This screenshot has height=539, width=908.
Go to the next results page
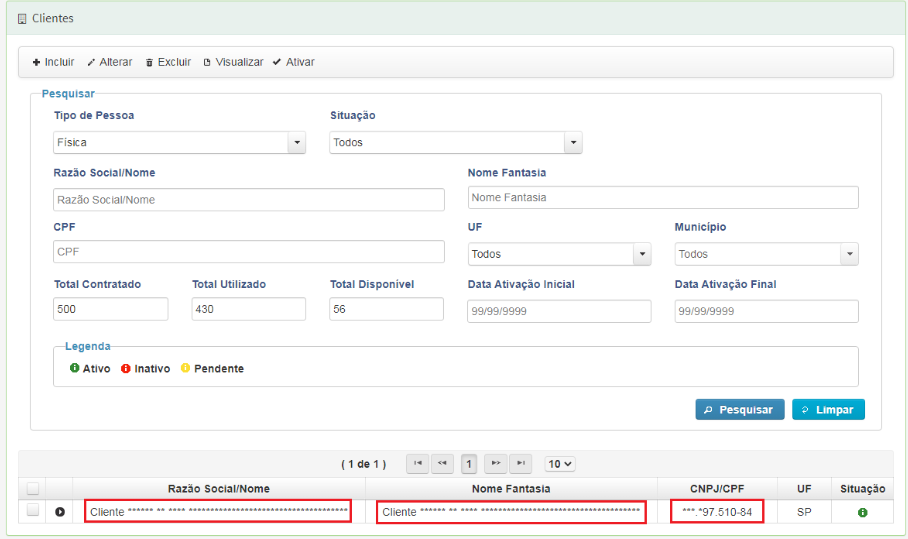(496, 464)
